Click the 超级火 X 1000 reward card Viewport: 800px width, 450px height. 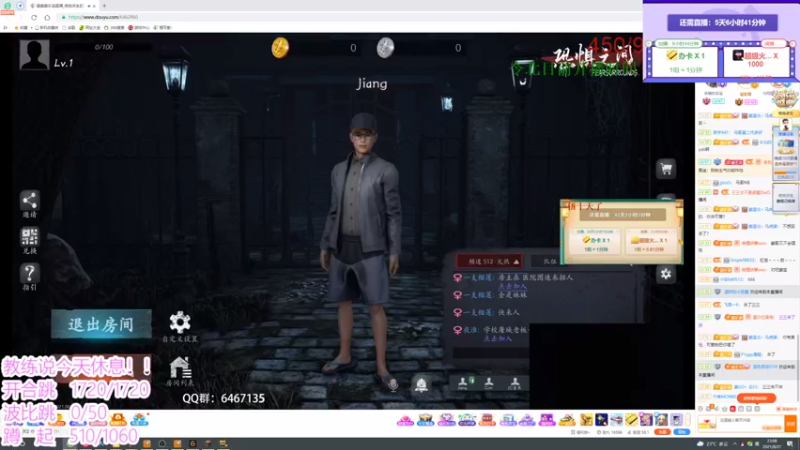[x=756, y=61]
